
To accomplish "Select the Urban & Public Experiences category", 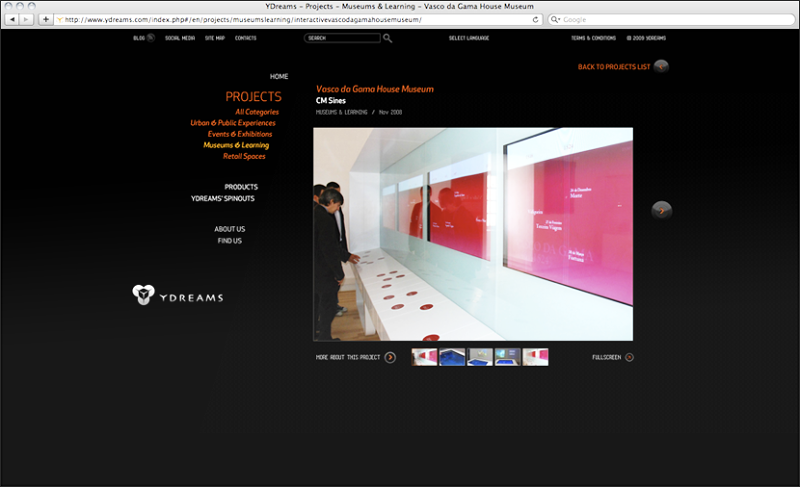I will tap(233, 123).
